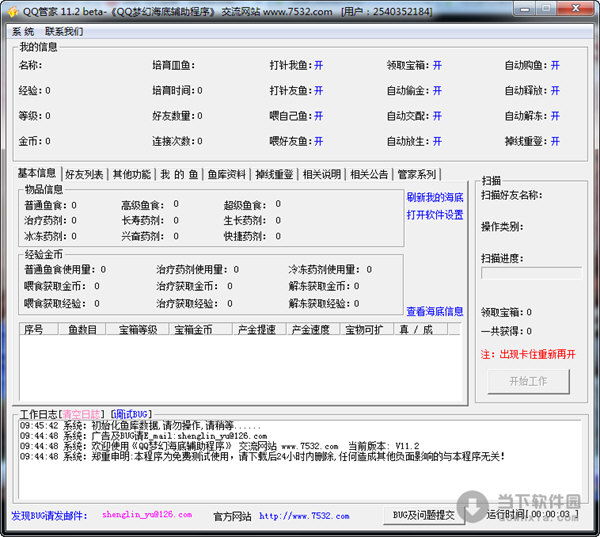Click 刷新我的海底 link

click(x=435, y=197)
